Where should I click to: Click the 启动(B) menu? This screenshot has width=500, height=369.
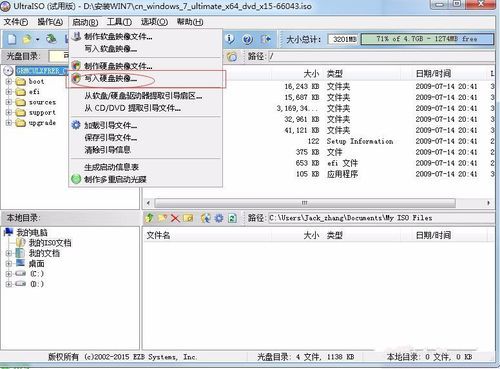(x=85, y=22)
